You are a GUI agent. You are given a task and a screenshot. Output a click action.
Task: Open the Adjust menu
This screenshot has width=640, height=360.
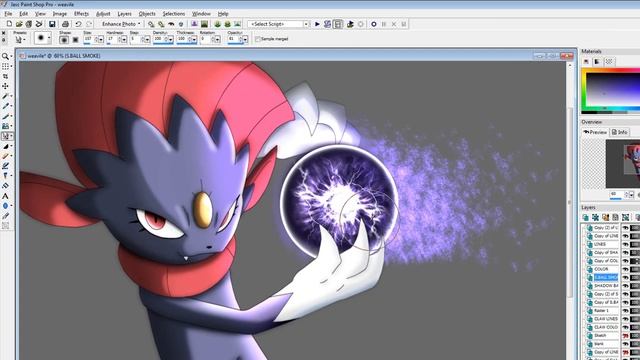pyautogui.click(x=103, y=13)
